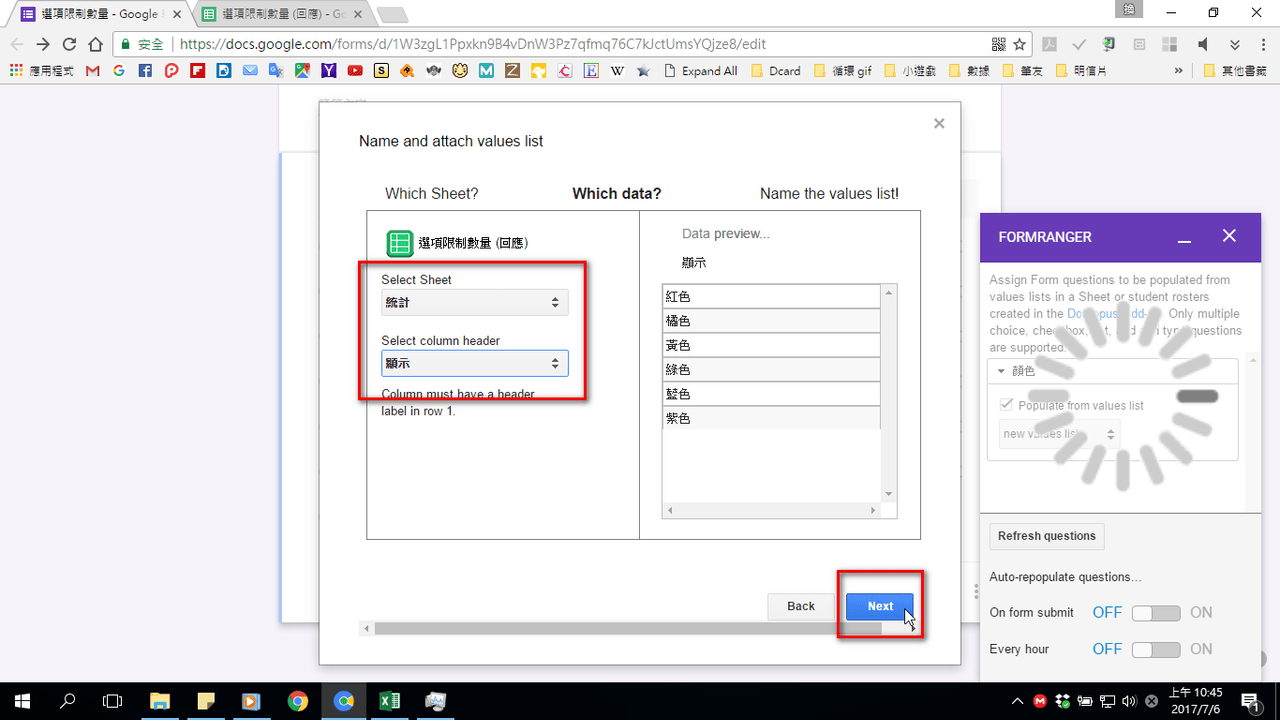Reload the current page
1280x720 pixels.
(69, 44)
